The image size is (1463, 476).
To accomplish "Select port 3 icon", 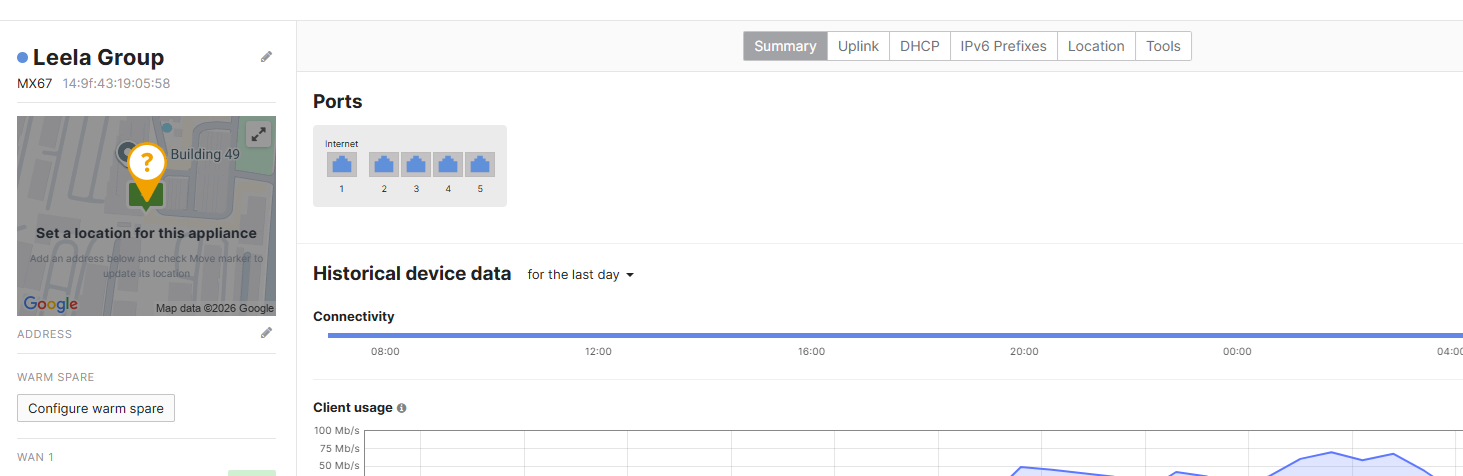I will click(x=416, y=165).
